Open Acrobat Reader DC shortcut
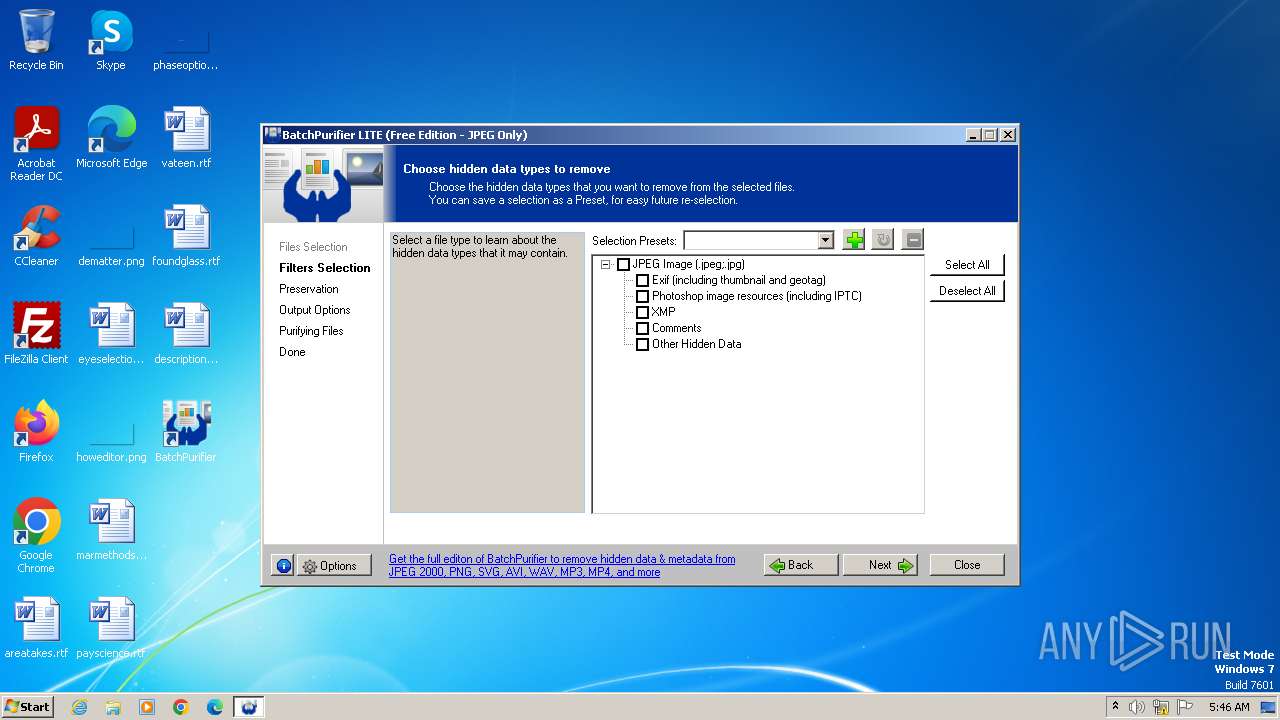This screenshot has width=1280, height=720. point(36,144)
